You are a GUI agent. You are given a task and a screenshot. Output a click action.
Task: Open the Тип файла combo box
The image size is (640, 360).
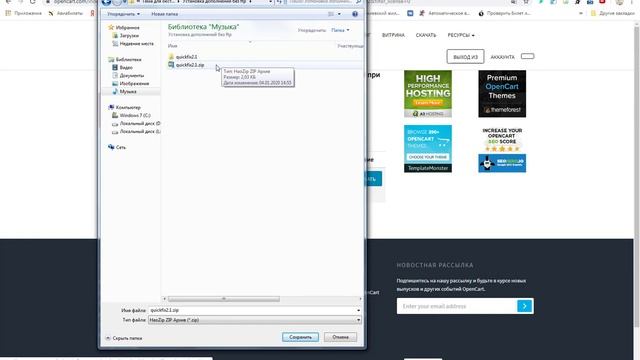point(255,320)
